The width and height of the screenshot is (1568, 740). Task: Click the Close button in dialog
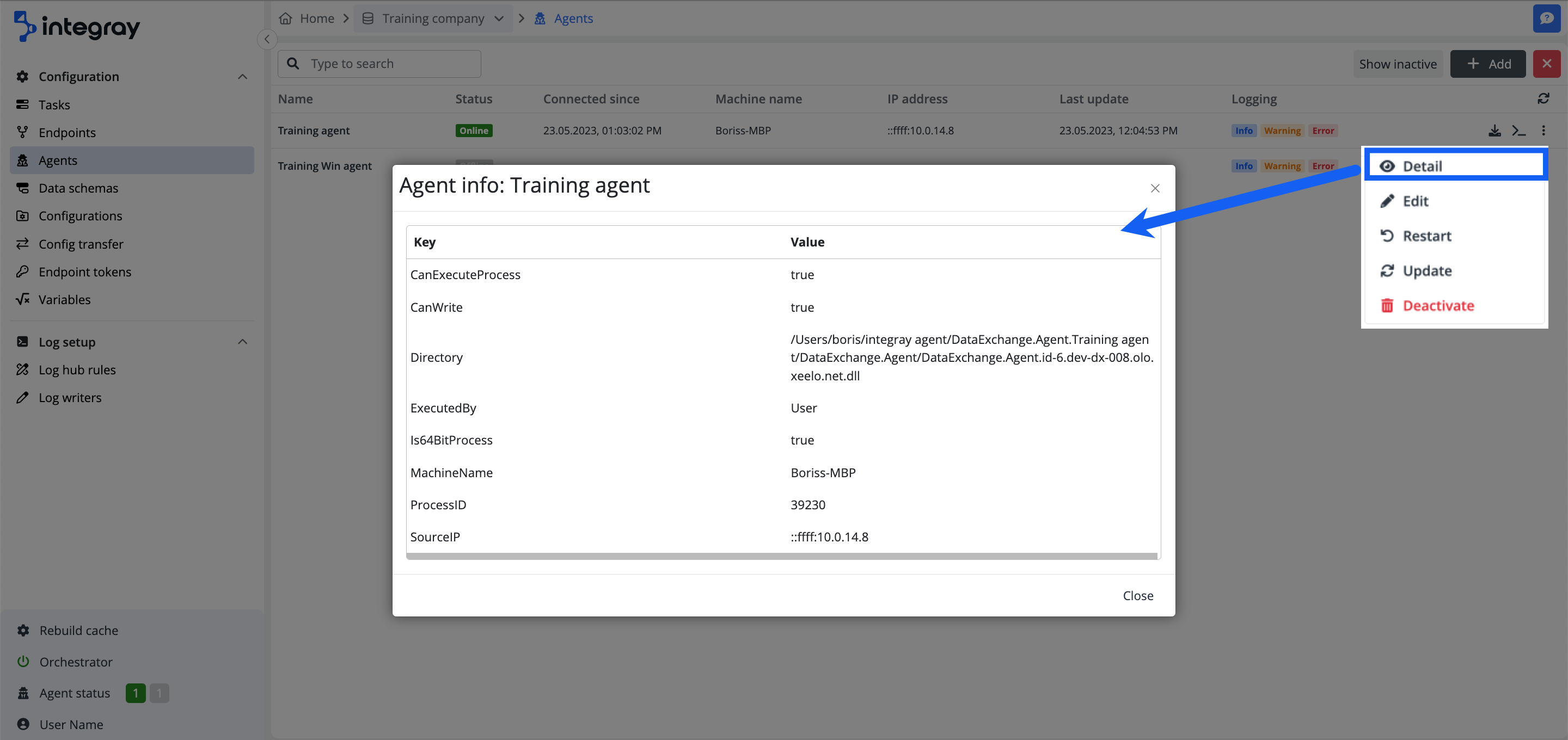[1138, 595]
